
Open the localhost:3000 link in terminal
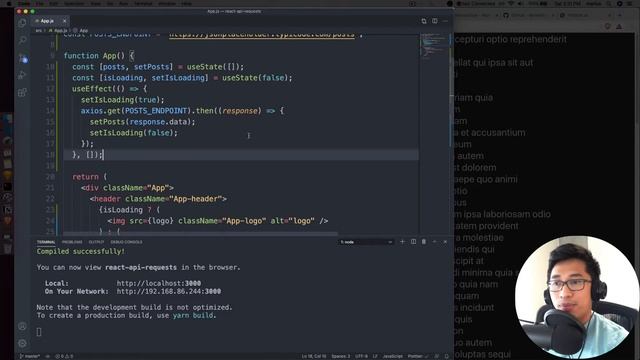point(159,283)
